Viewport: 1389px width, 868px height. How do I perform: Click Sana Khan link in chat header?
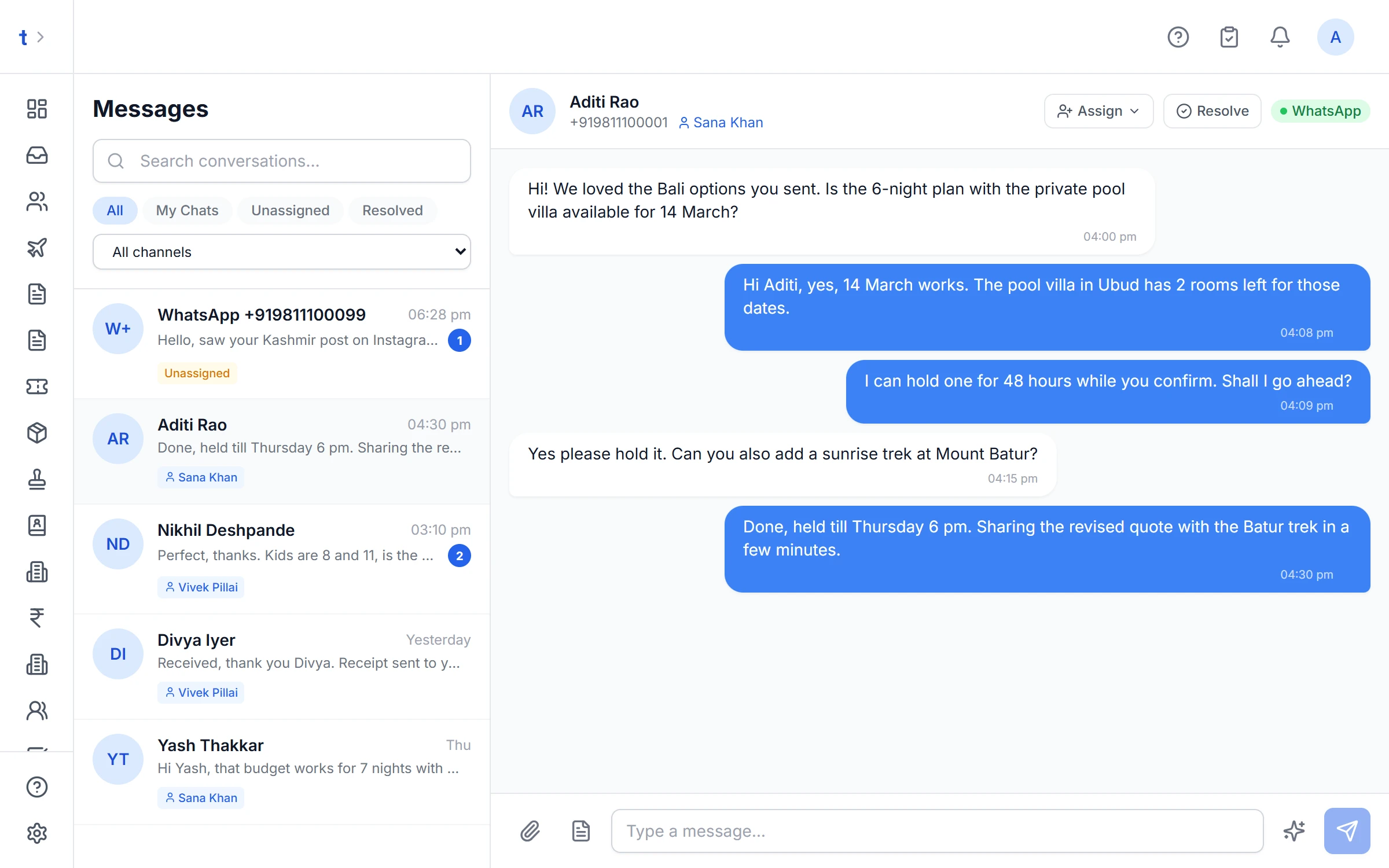[721, 123]
